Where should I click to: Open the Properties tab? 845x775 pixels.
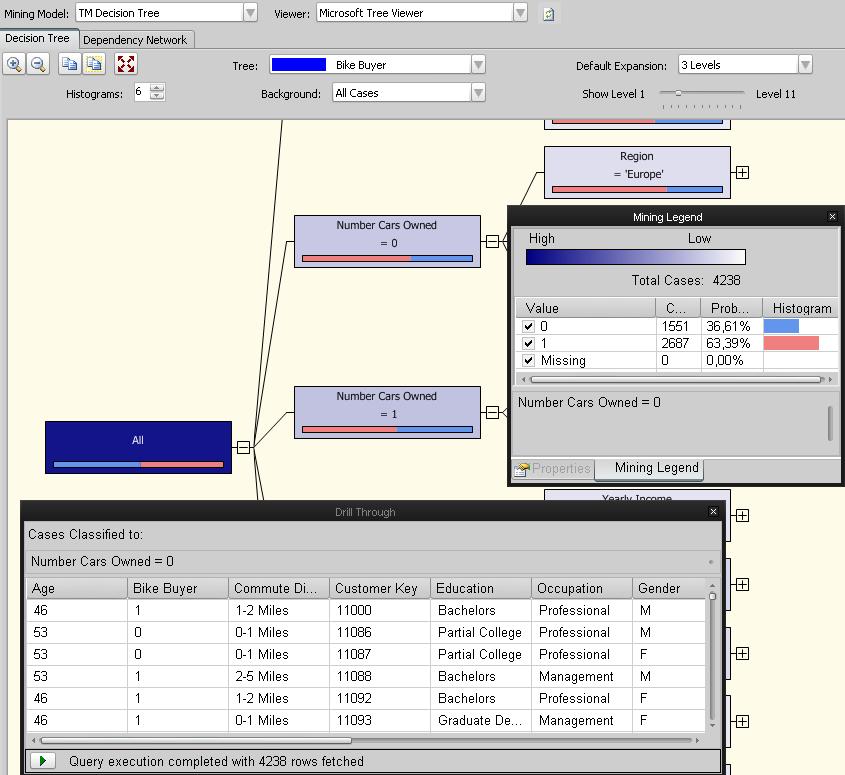click(x=552, y=469)
